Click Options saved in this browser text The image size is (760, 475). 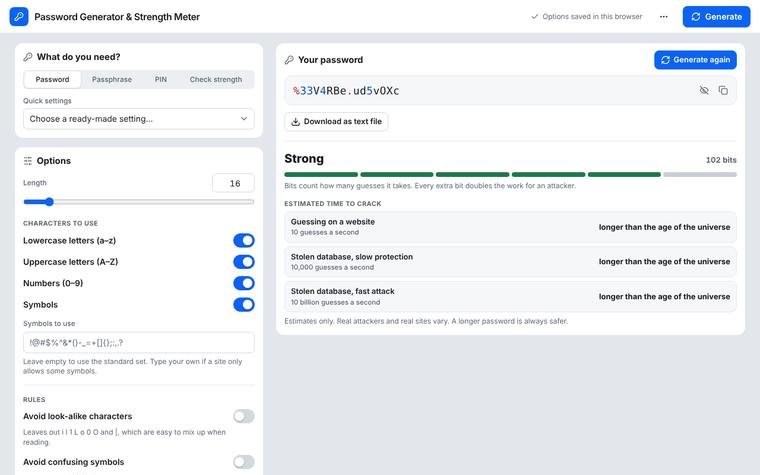[592, 16]
